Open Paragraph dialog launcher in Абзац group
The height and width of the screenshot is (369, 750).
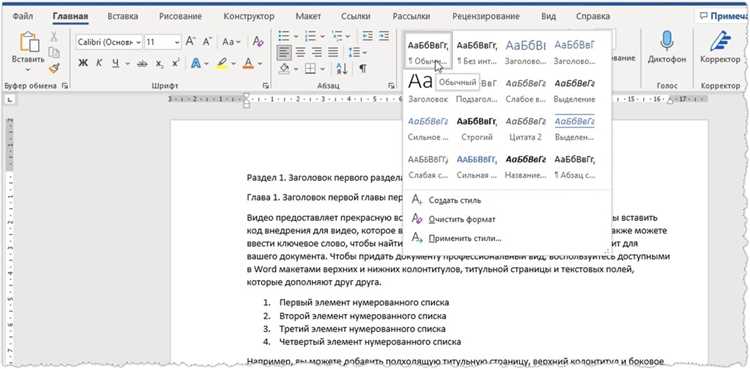[x=392, y=86]
